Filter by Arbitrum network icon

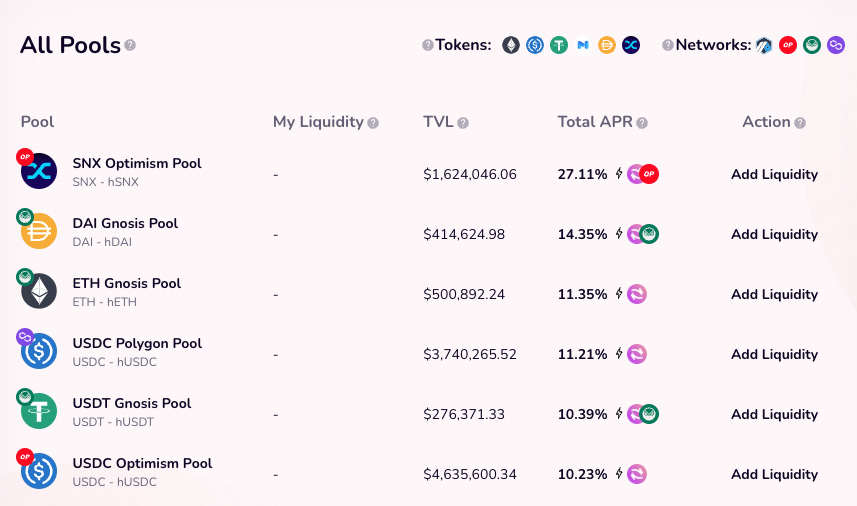pos(764,45)
